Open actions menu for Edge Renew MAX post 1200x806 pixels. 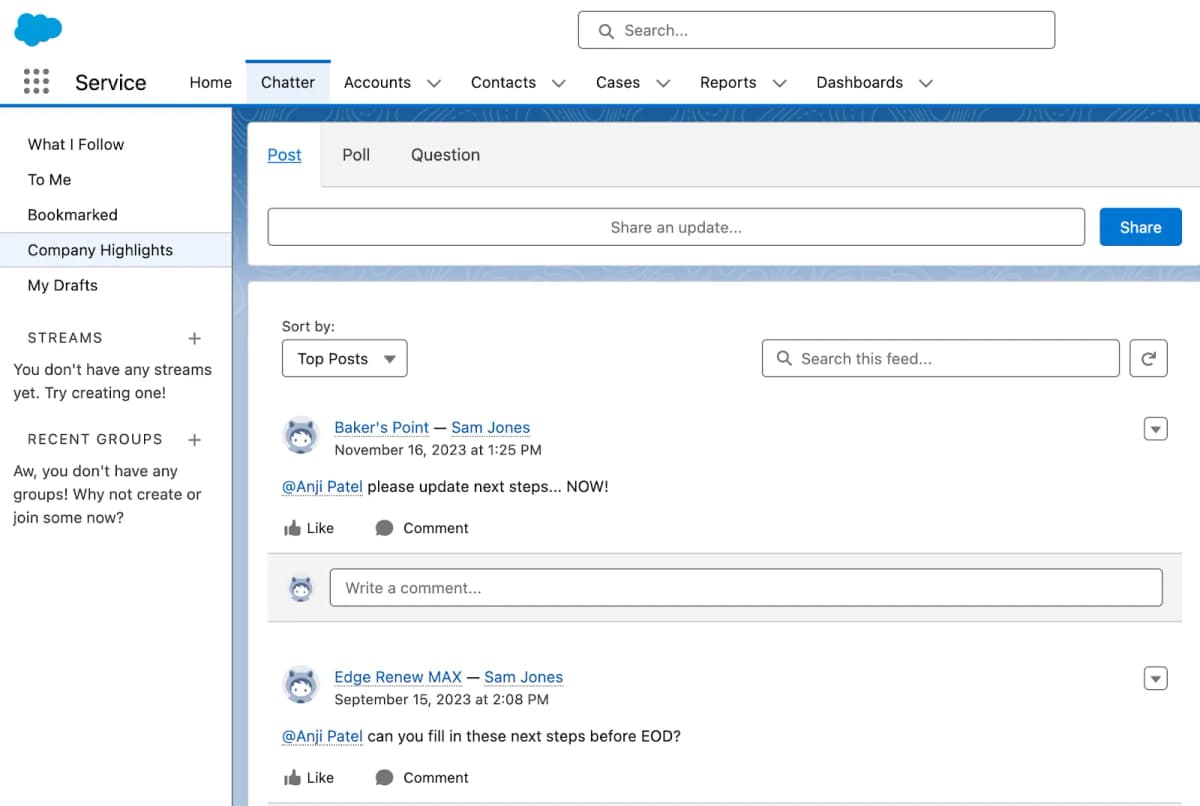click(x=1155, y=679)
